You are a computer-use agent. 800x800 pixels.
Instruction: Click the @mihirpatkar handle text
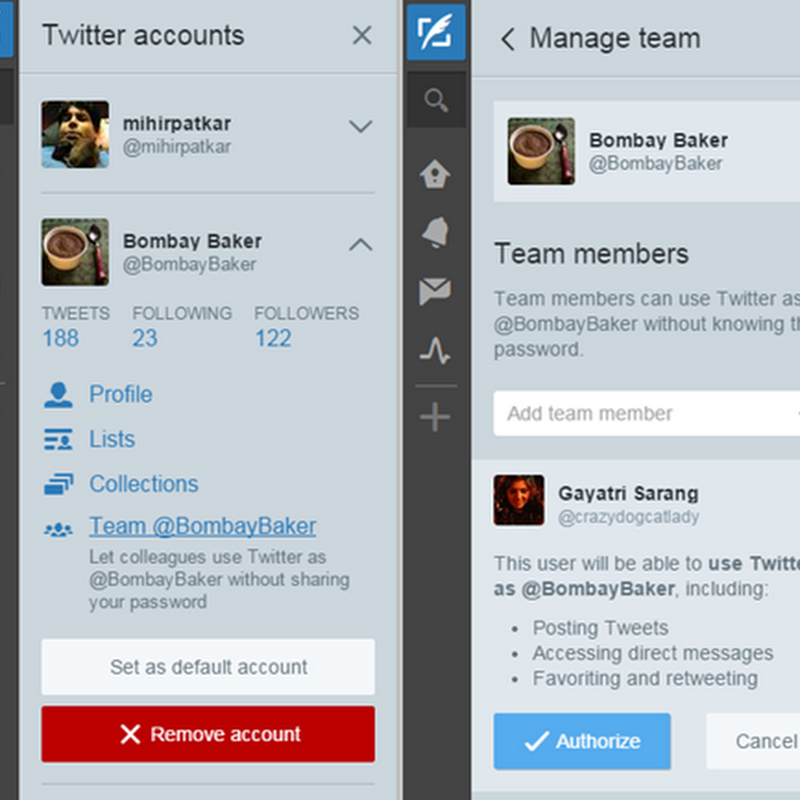(x=177, y=147)
